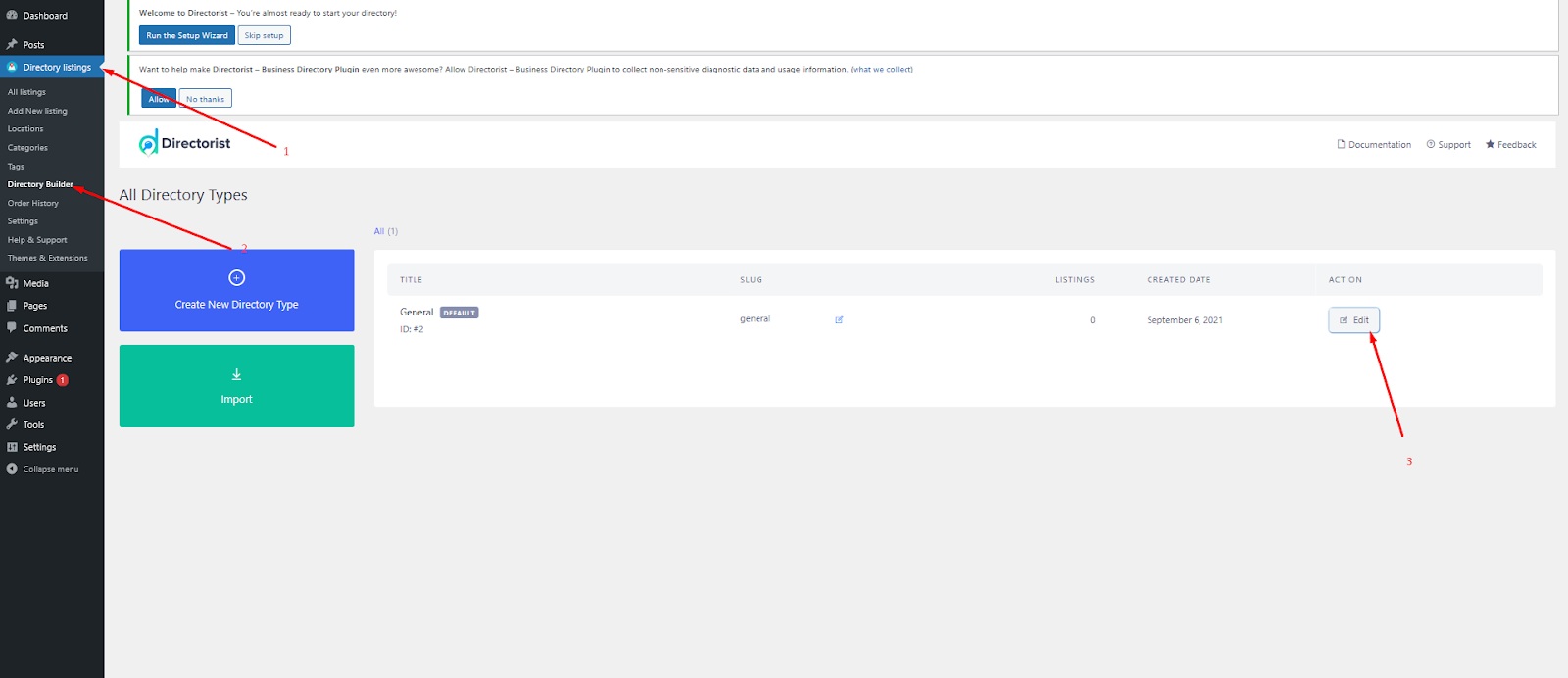Open Add New listing submenu item
The height and width of the screenshot is (678, 1568).
click(x=37, y=111)
